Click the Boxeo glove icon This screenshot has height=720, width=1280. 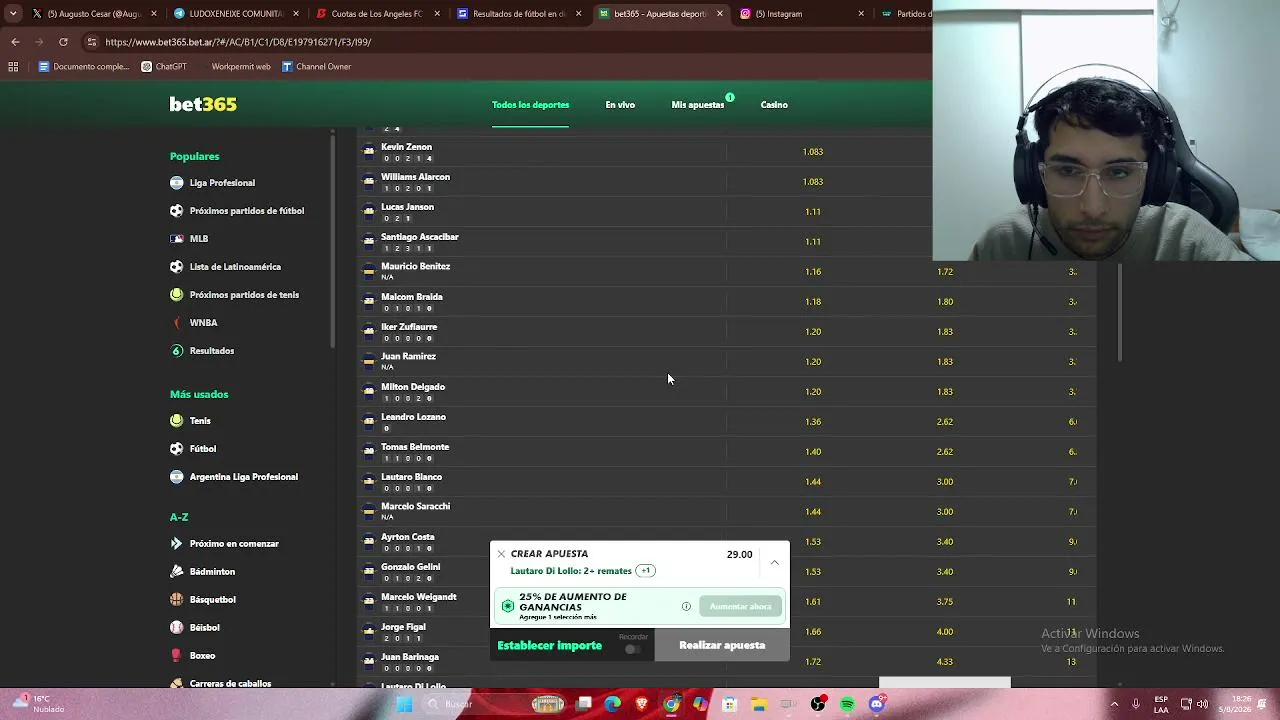point(177,656)
